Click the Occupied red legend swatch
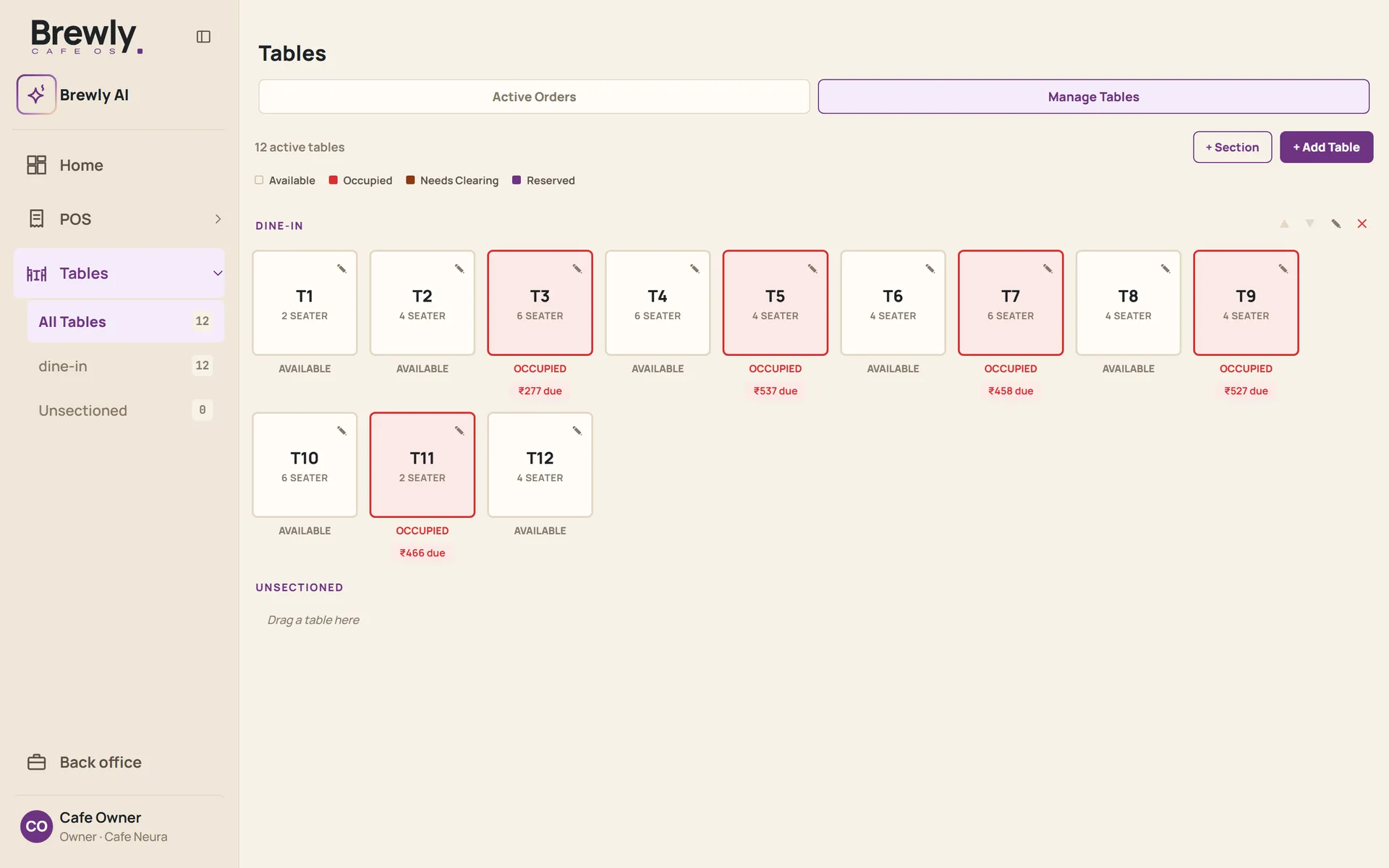This screenshot has width=1389, height=868. pyautogui.click(x=334, y=180)
